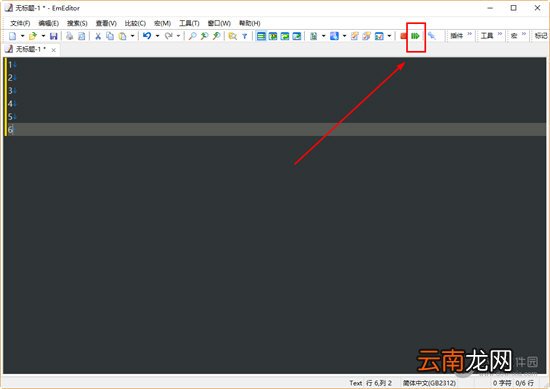The width and height of the screenshot is (550, 389).
Task: Open the 比较(C) menu
Action: click(135, 23)
